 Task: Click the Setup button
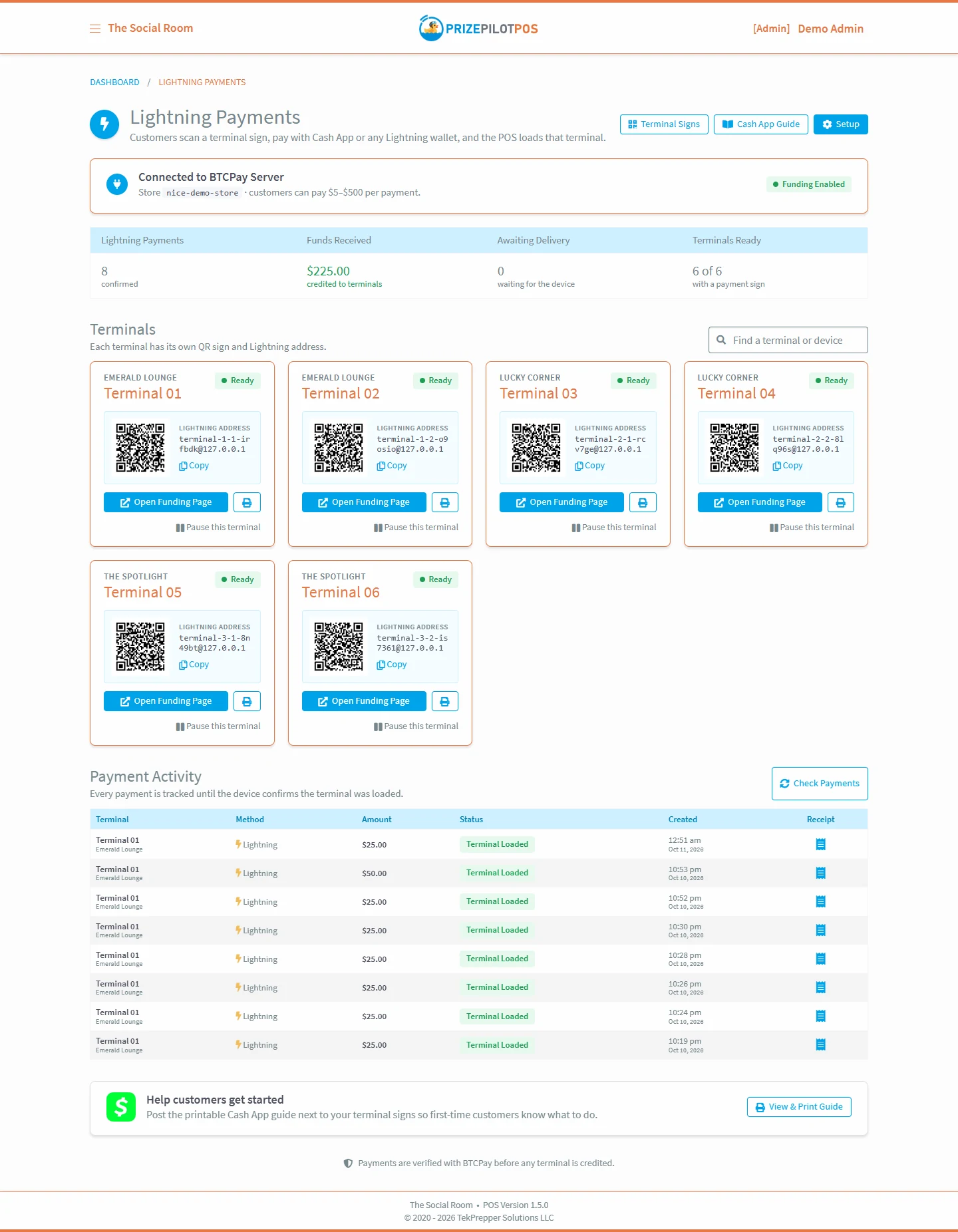(841, 124)
